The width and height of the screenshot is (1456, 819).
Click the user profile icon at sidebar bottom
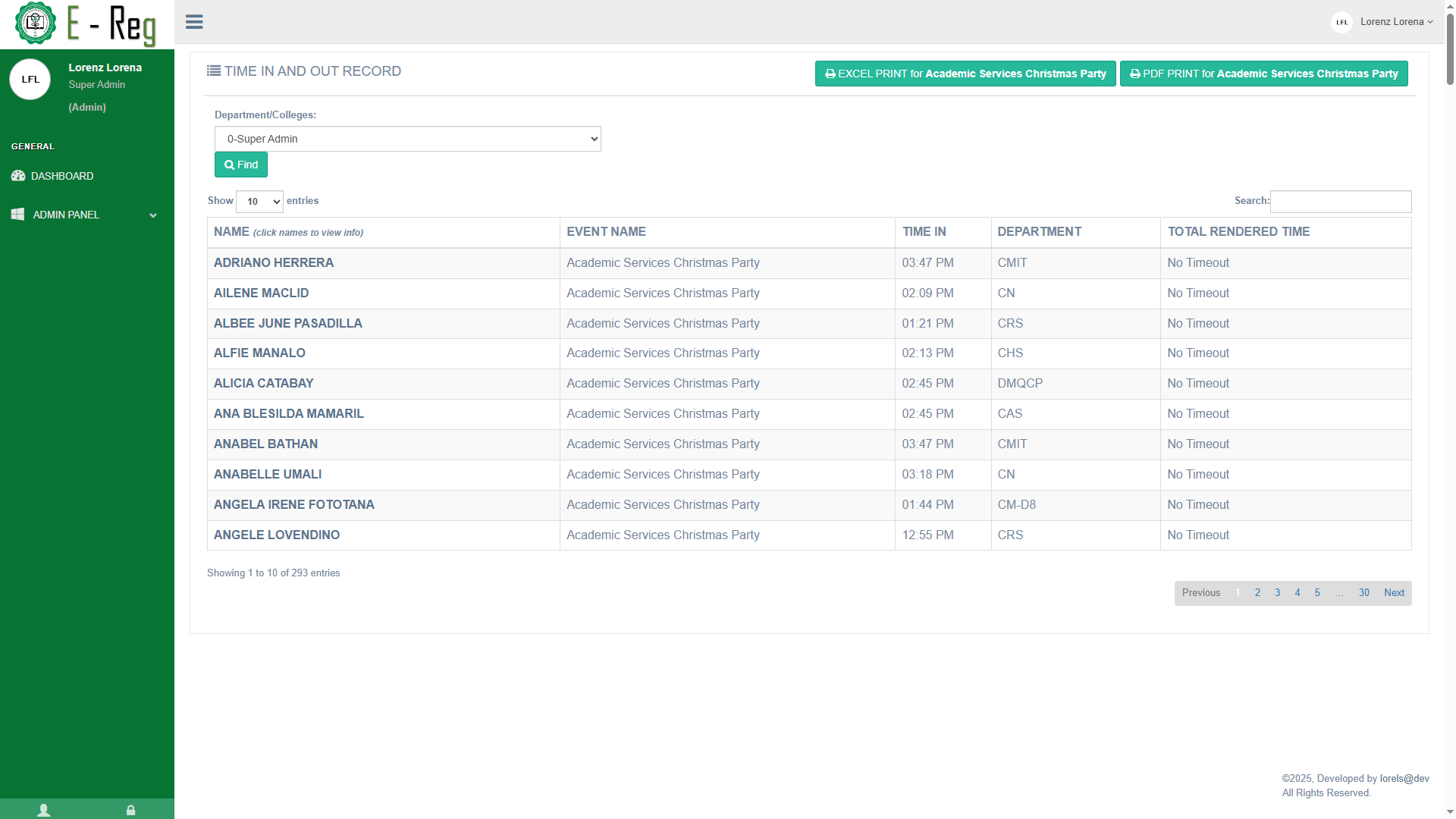44,810
